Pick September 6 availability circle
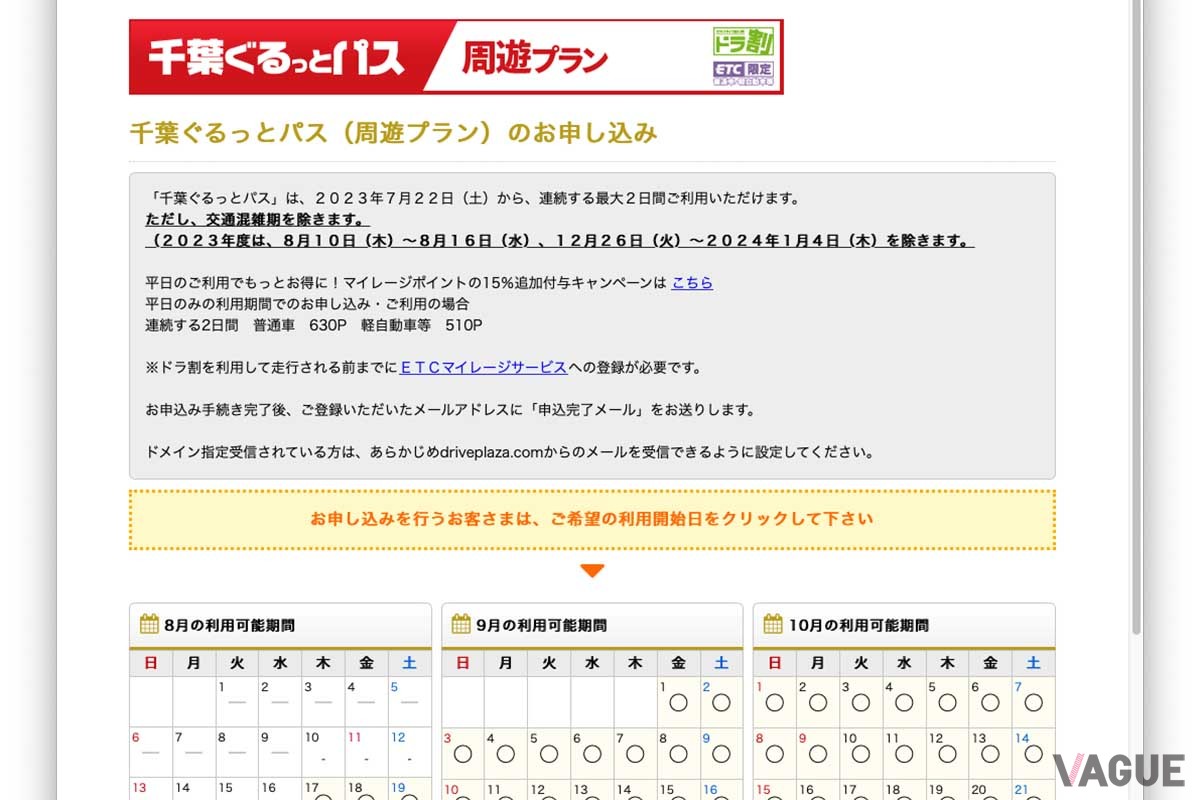 [592, 753]
